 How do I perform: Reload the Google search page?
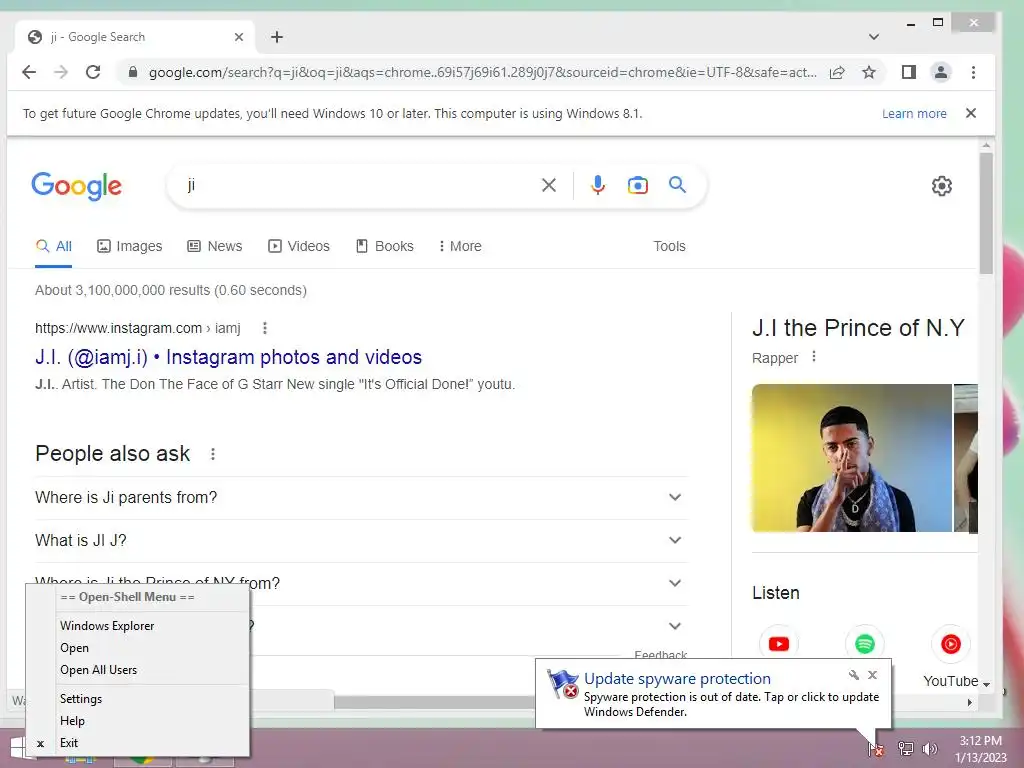click(x=93, y=72)
